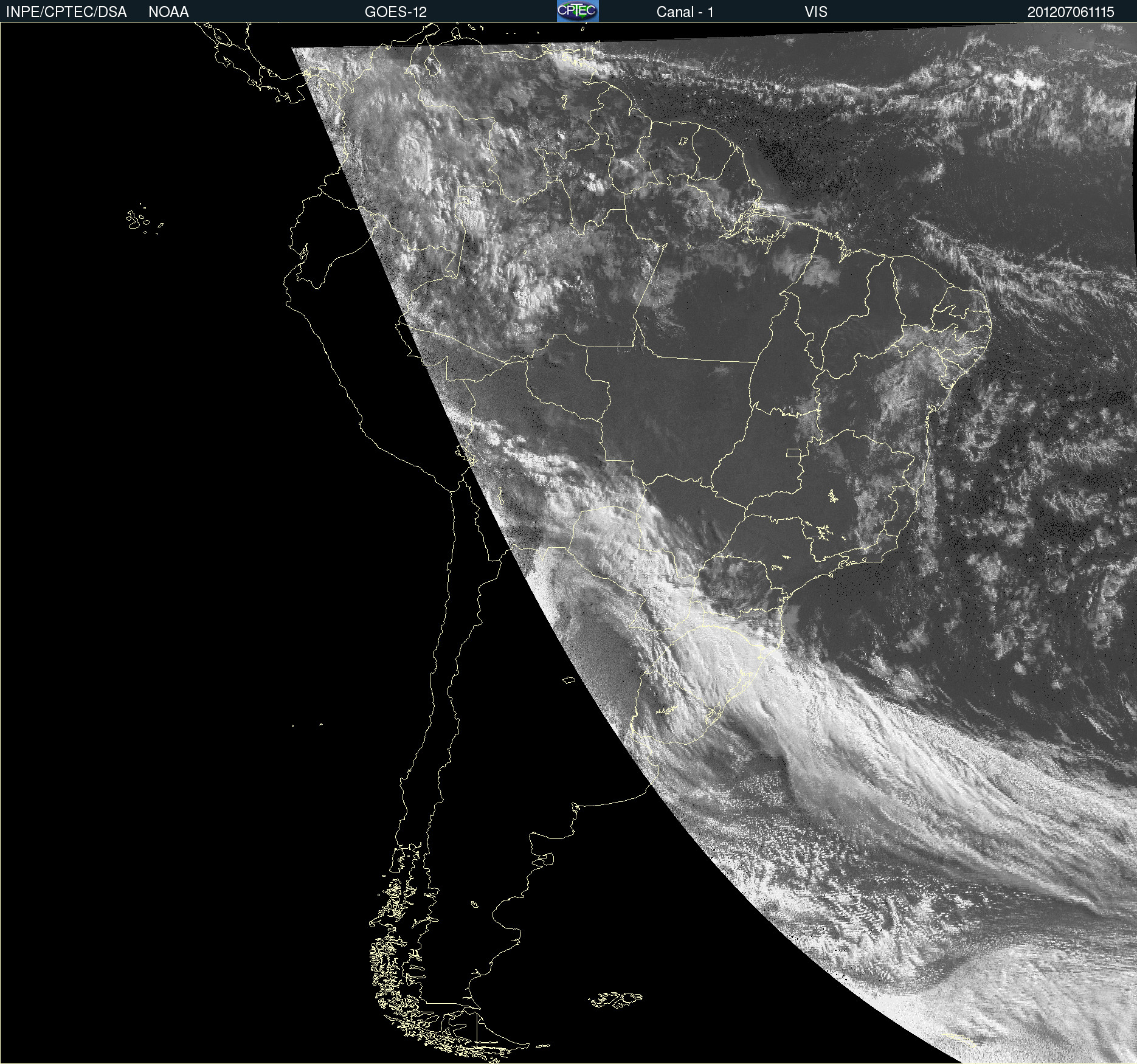Click the GOES-12 satellite label

coord(396,12)
